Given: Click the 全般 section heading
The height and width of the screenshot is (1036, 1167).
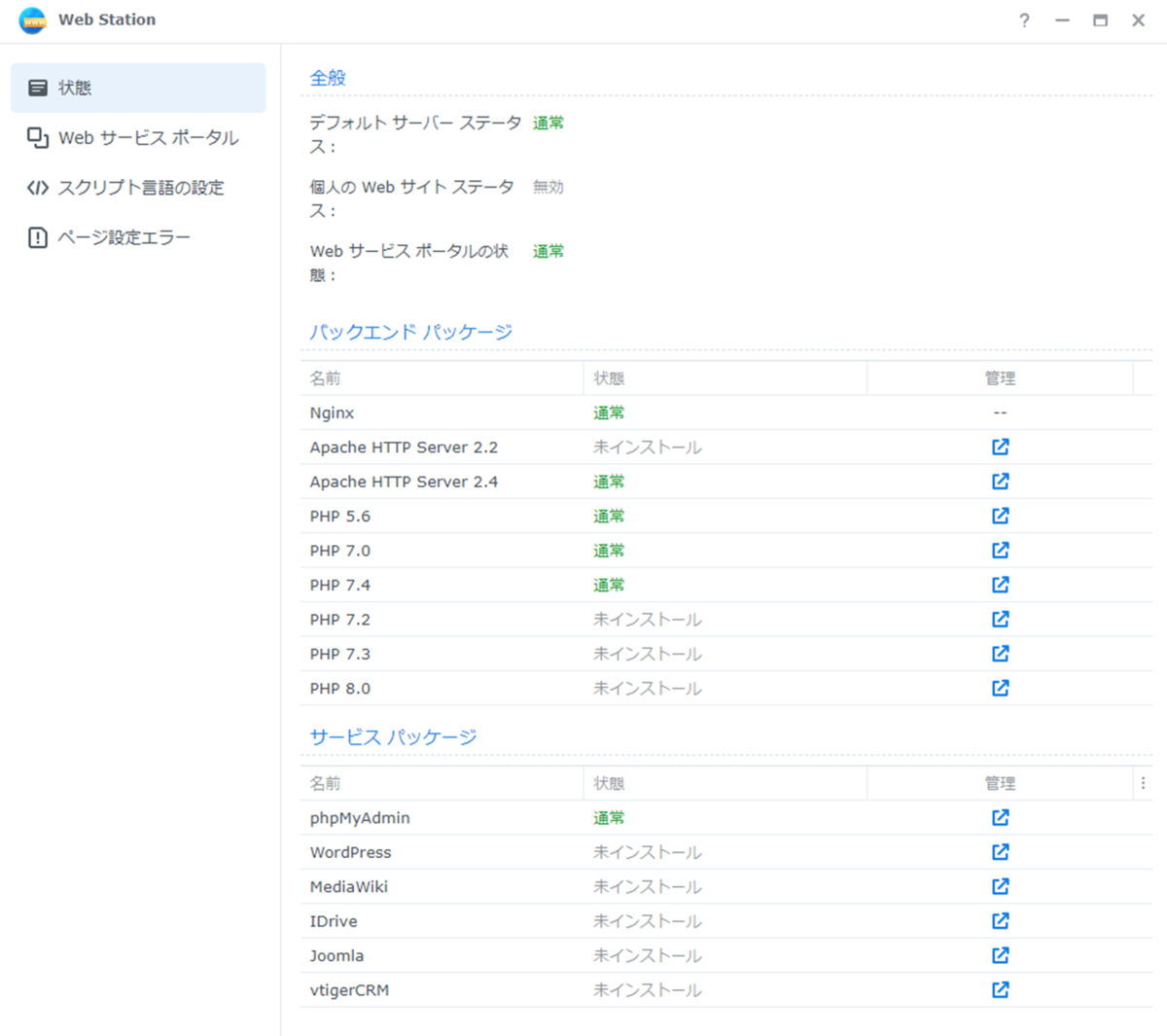Looking at the screenshot, I should click(328, 78).
